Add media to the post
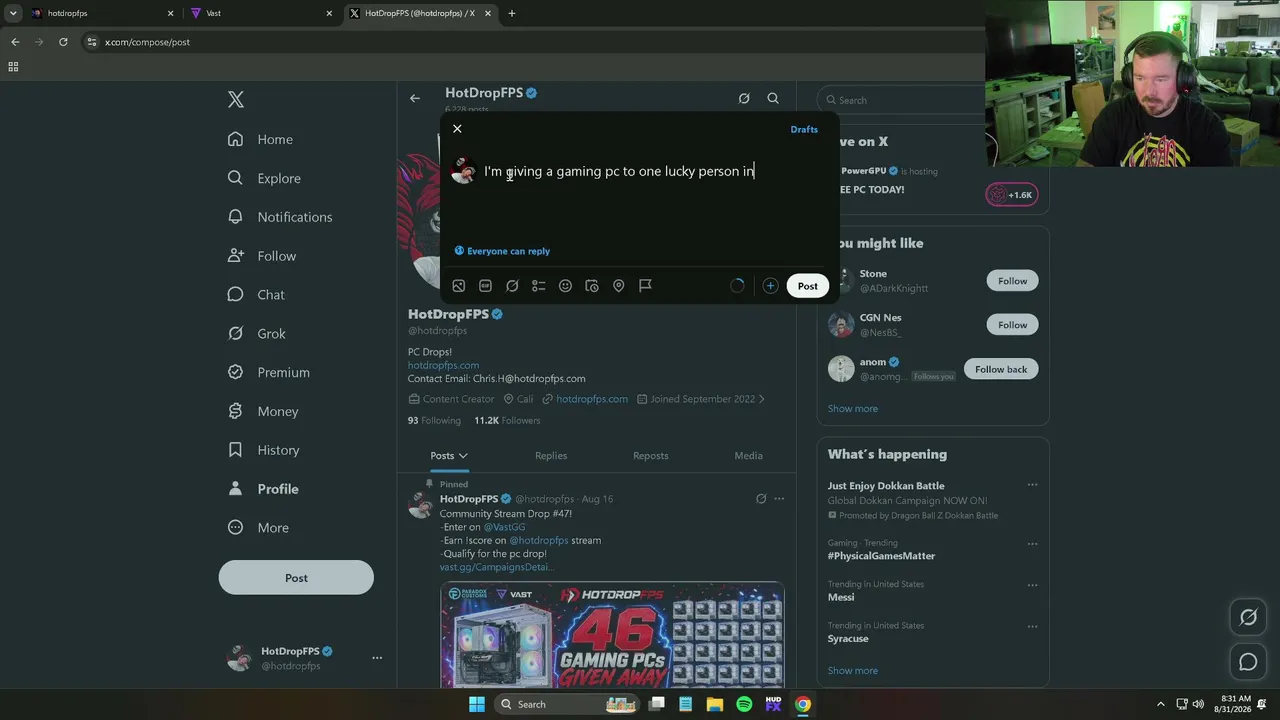The width and height of the screenshot is (1280, 720). coord(458,286)
